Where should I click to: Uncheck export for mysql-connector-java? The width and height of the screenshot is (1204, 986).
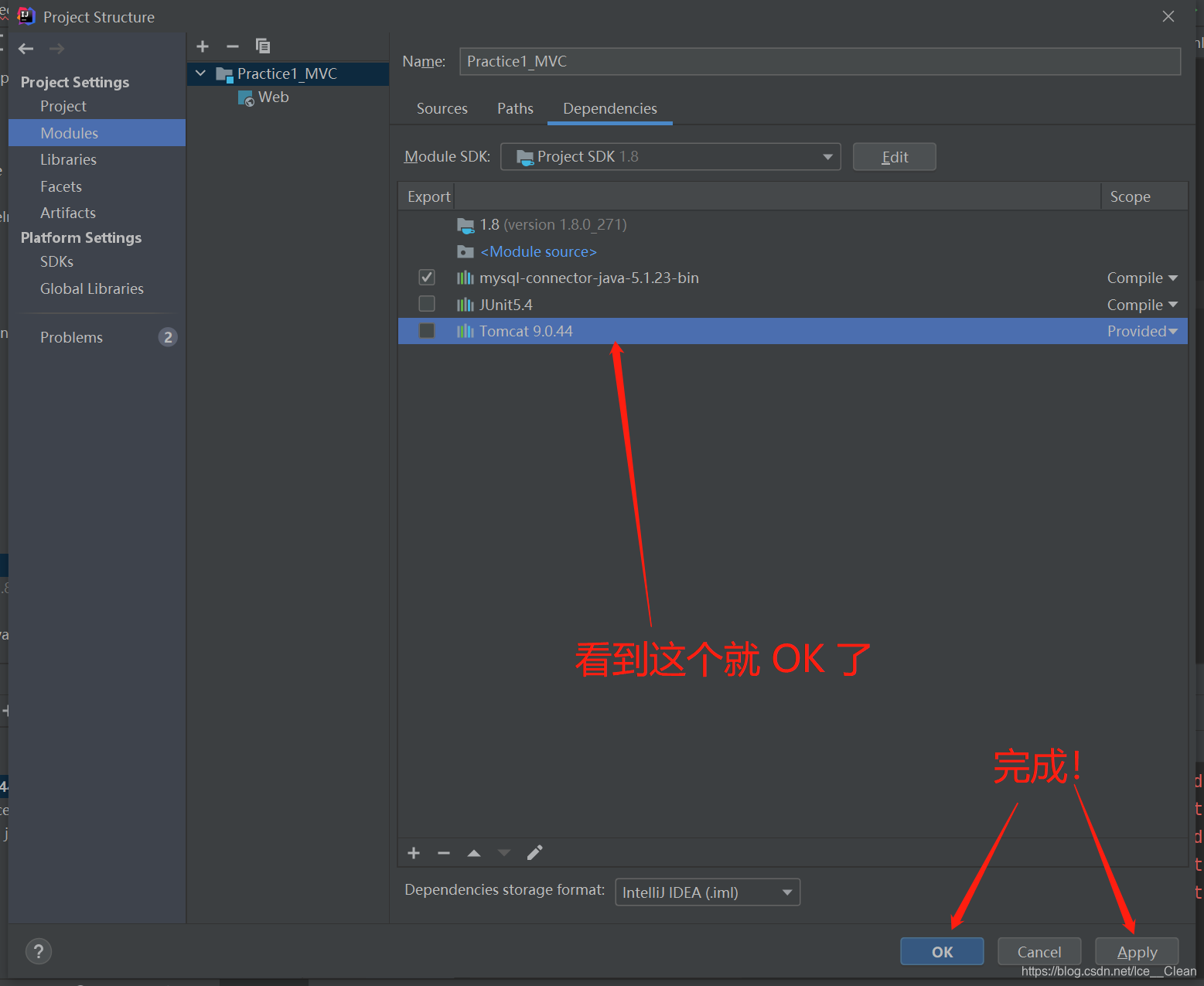point(427,277)
